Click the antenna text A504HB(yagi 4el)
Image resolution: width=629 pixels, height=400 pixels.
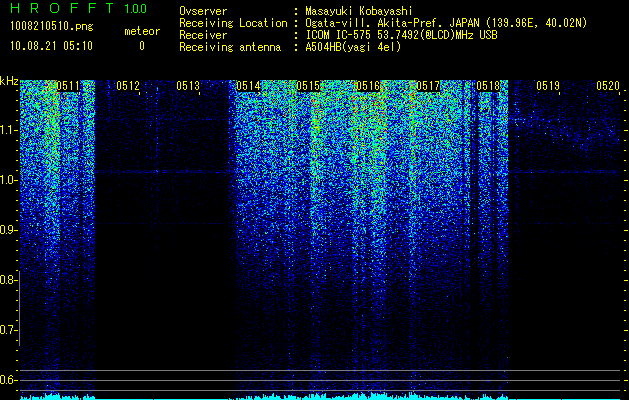pyautogui.click(x=353, y=47)
